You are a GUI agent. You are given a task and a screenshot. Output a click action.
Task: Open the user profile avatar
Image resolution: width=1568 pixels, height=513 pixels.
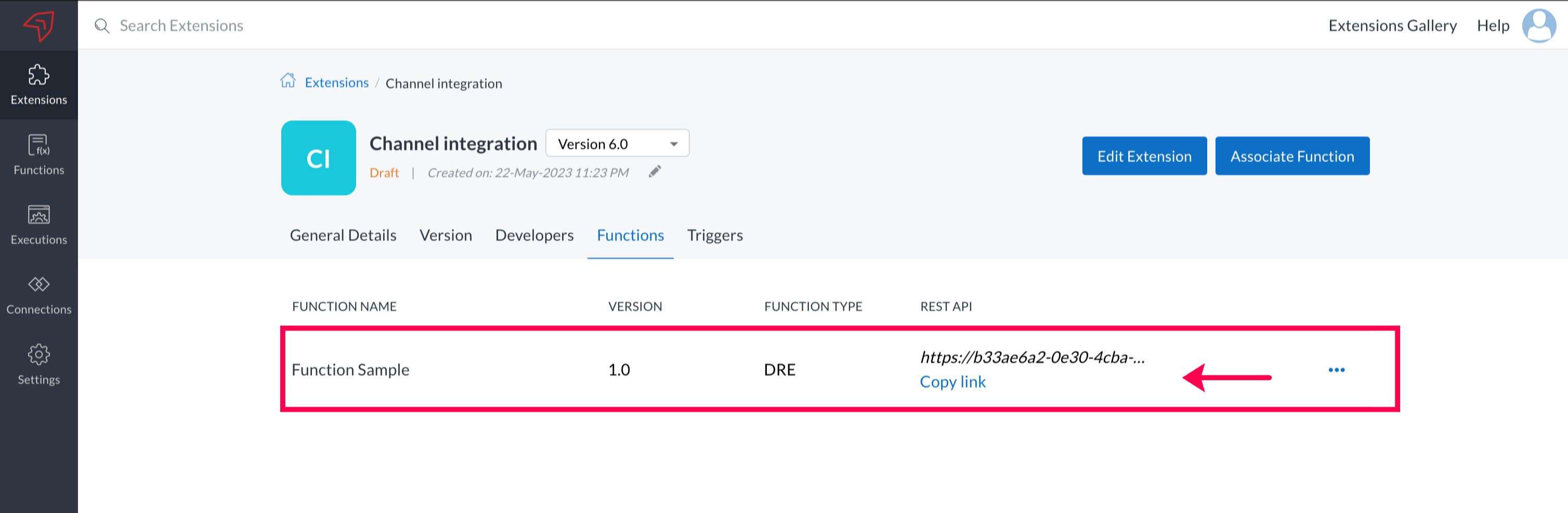pyautogui.click(x=1538, y=25)
